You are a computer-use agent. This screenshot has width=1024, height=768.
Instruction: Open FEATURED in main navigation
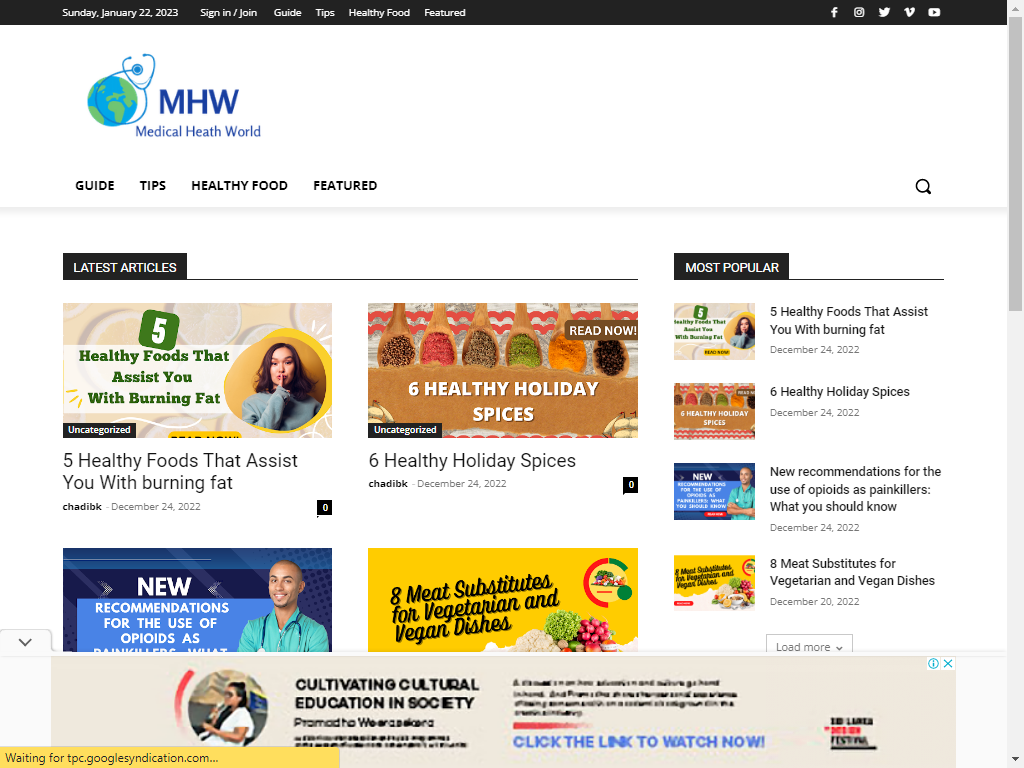[345, 185]
